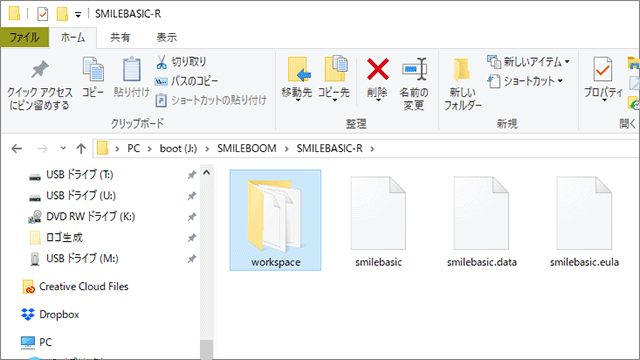
Task: Paste shortcut (ショートカットの貼り付け)
Action: coord(211,100)
